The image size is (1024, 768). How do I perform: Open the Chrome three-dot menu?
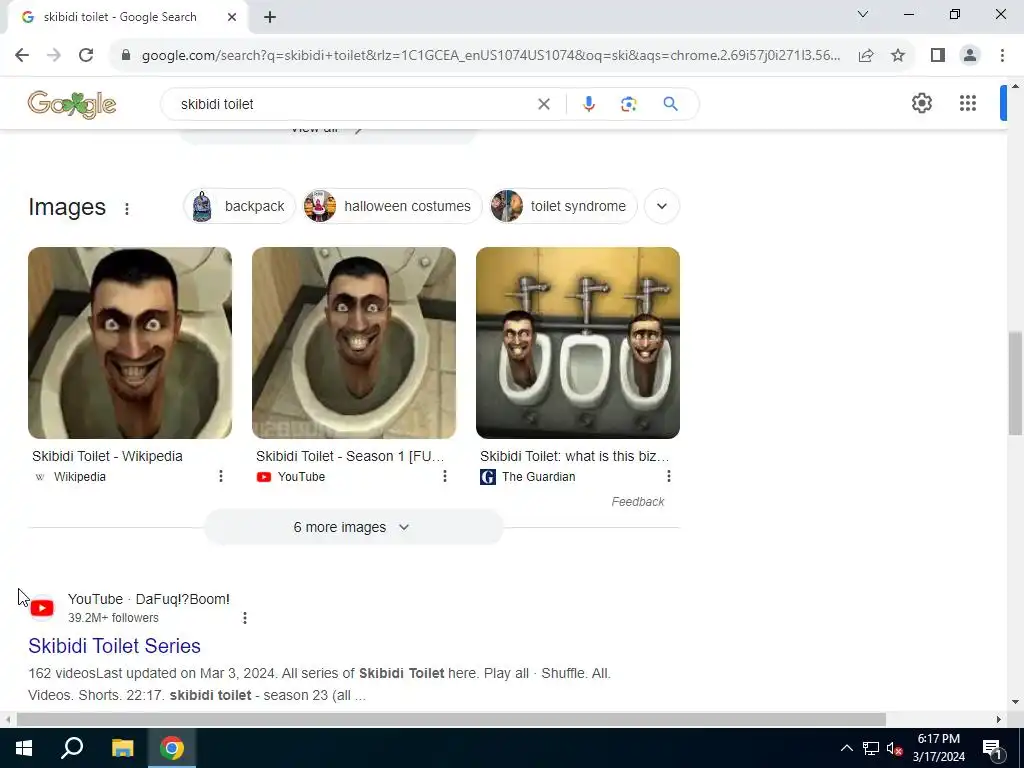pyautogui.click(x=1002, y=55)
